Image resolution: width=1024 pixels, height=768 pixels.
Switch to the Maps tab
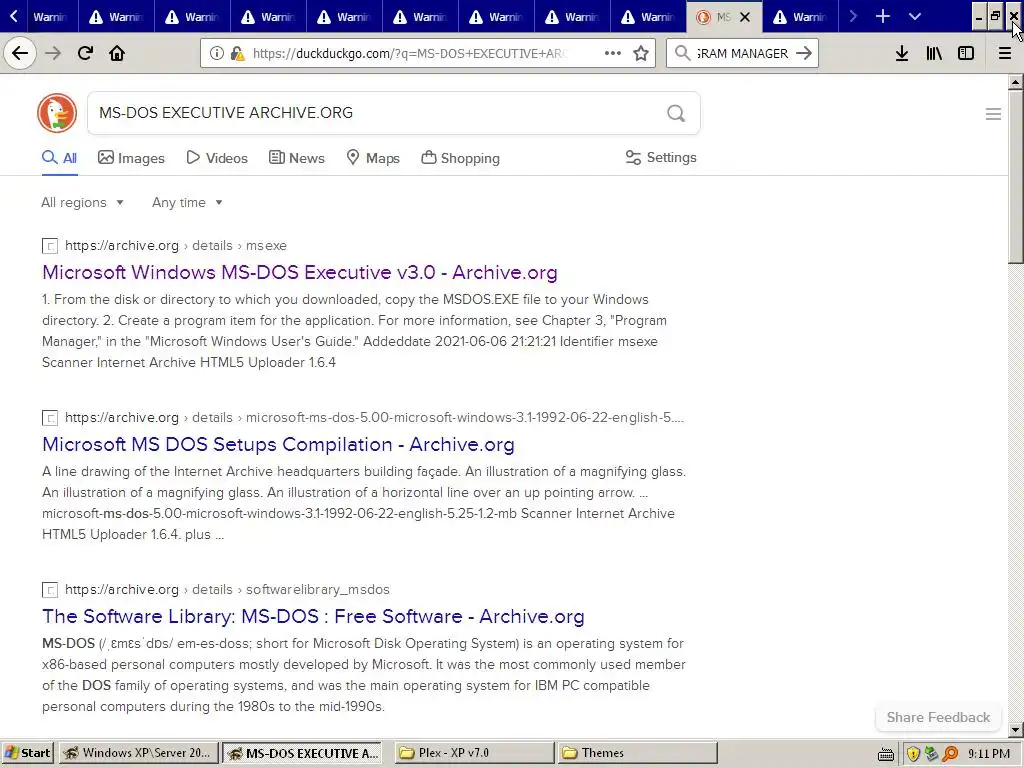tap(373, 158)
